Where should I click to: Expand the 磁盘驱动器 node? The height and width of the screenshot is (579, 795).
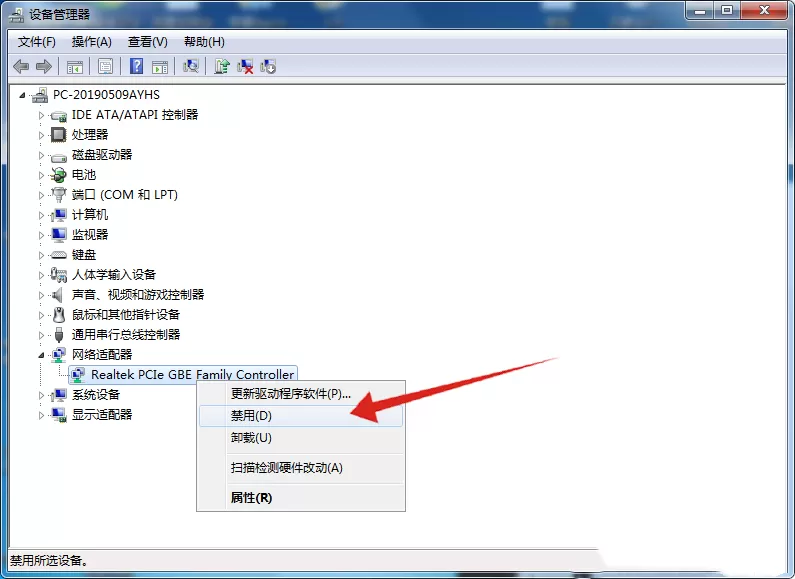click(x=41, y=155)
